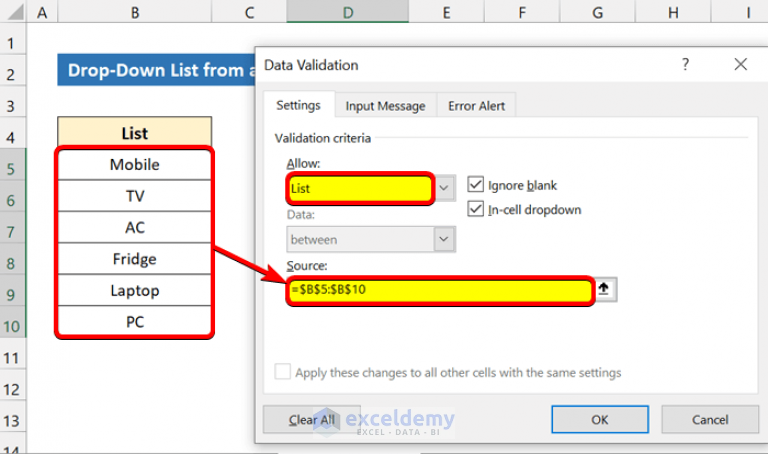Select column E header
This screenshot has width=768, height=454.
pos(447,12)
